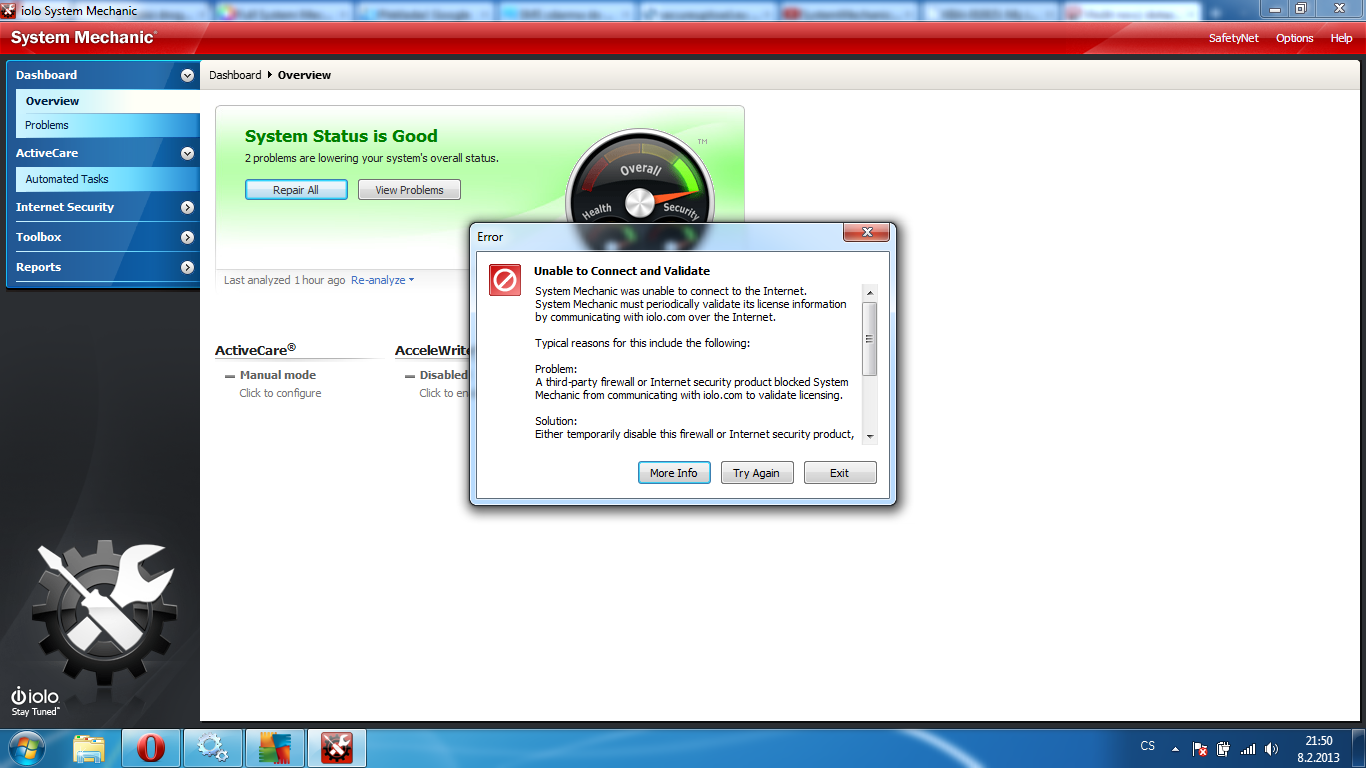Click the Action Center flag tray icon
The height and width of the screenshot is (768, 1366).
[1200, 748]
